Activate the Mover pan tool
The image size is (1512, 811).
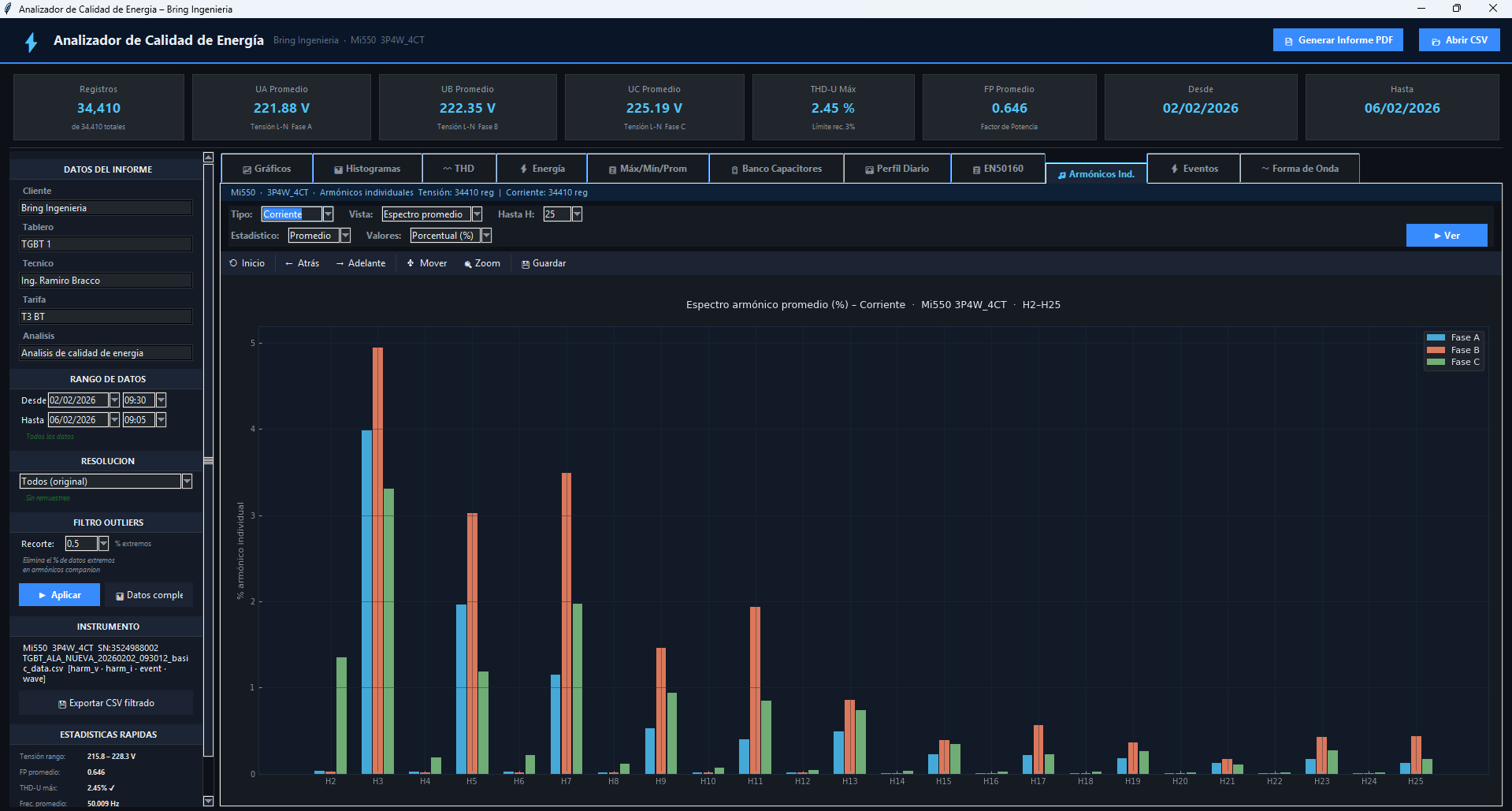pyautogui.click(x=425, y=262)
